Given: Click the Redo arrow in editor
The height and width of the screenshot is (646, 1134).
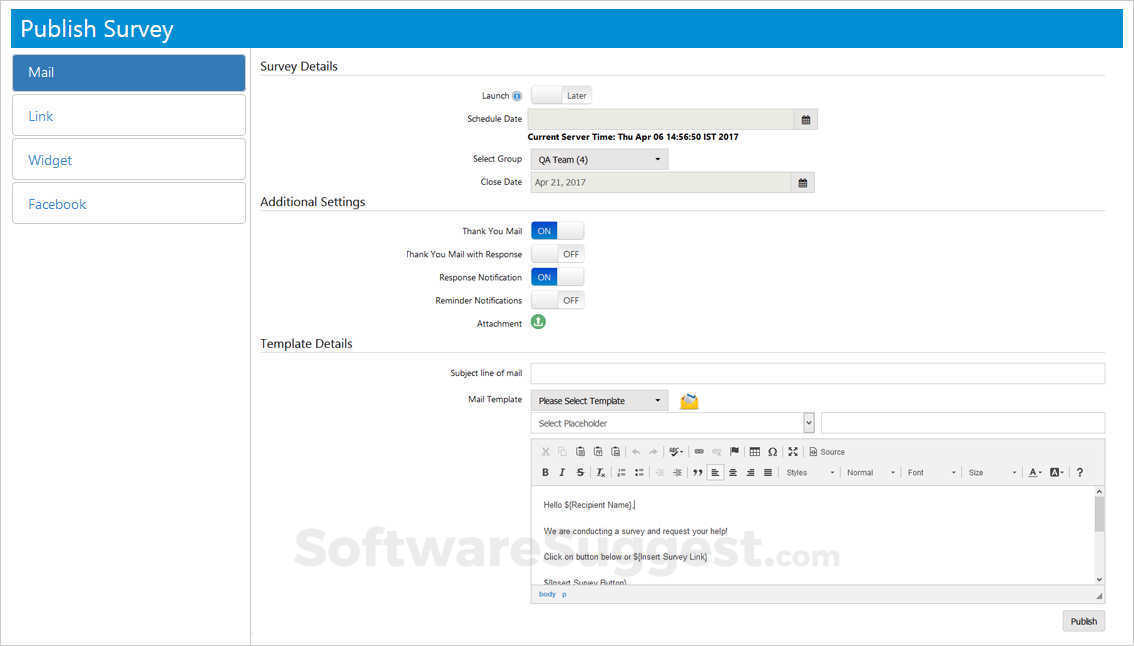Looking at the screenshot, I should (x=654, y=451).
